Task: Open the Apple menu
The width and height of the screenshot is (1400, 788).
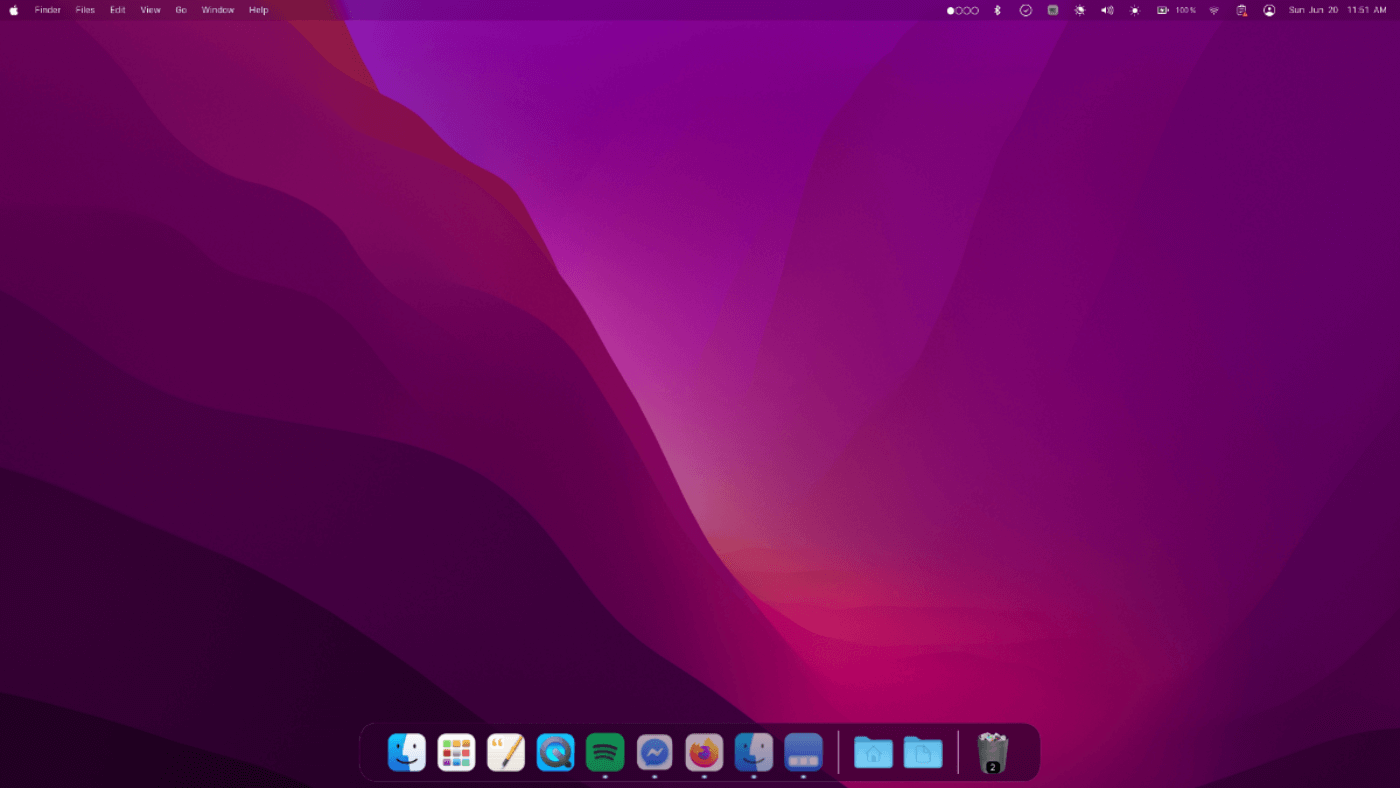Action: [14, 10]
